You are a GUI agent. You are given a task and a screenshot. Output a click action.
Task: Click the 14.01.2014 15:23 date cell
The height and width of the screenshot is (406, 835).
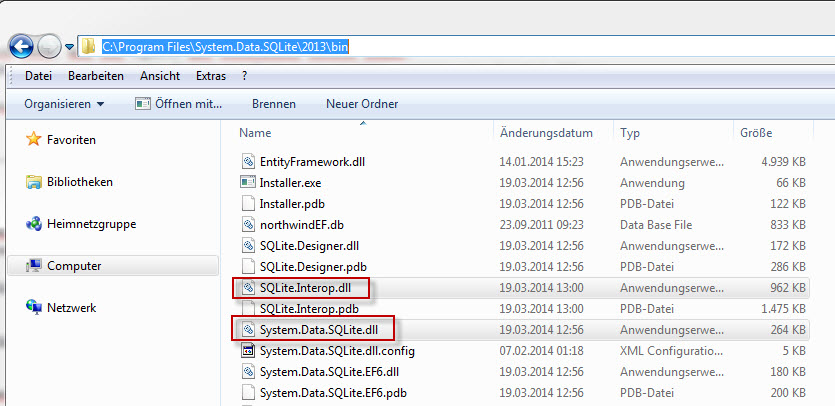coord(542,161)
